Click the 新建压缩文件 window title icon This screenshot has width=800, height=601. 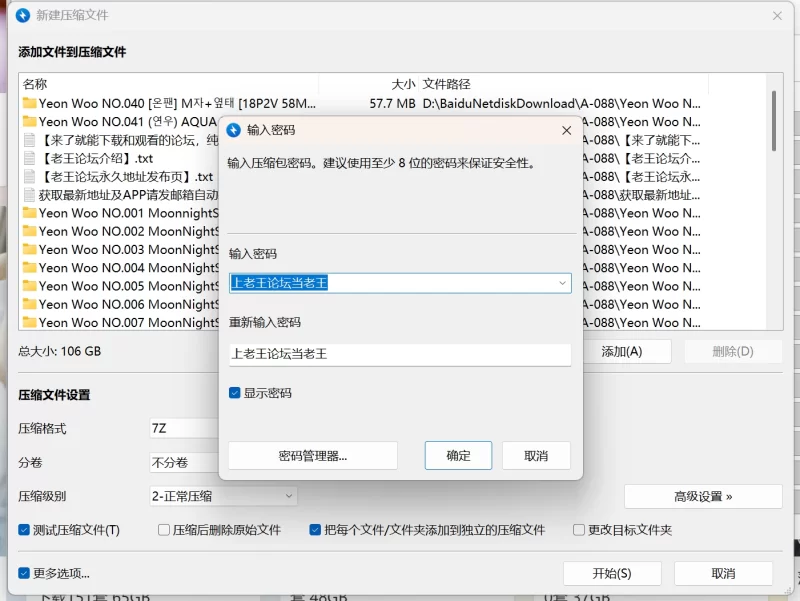pos(22,15)
